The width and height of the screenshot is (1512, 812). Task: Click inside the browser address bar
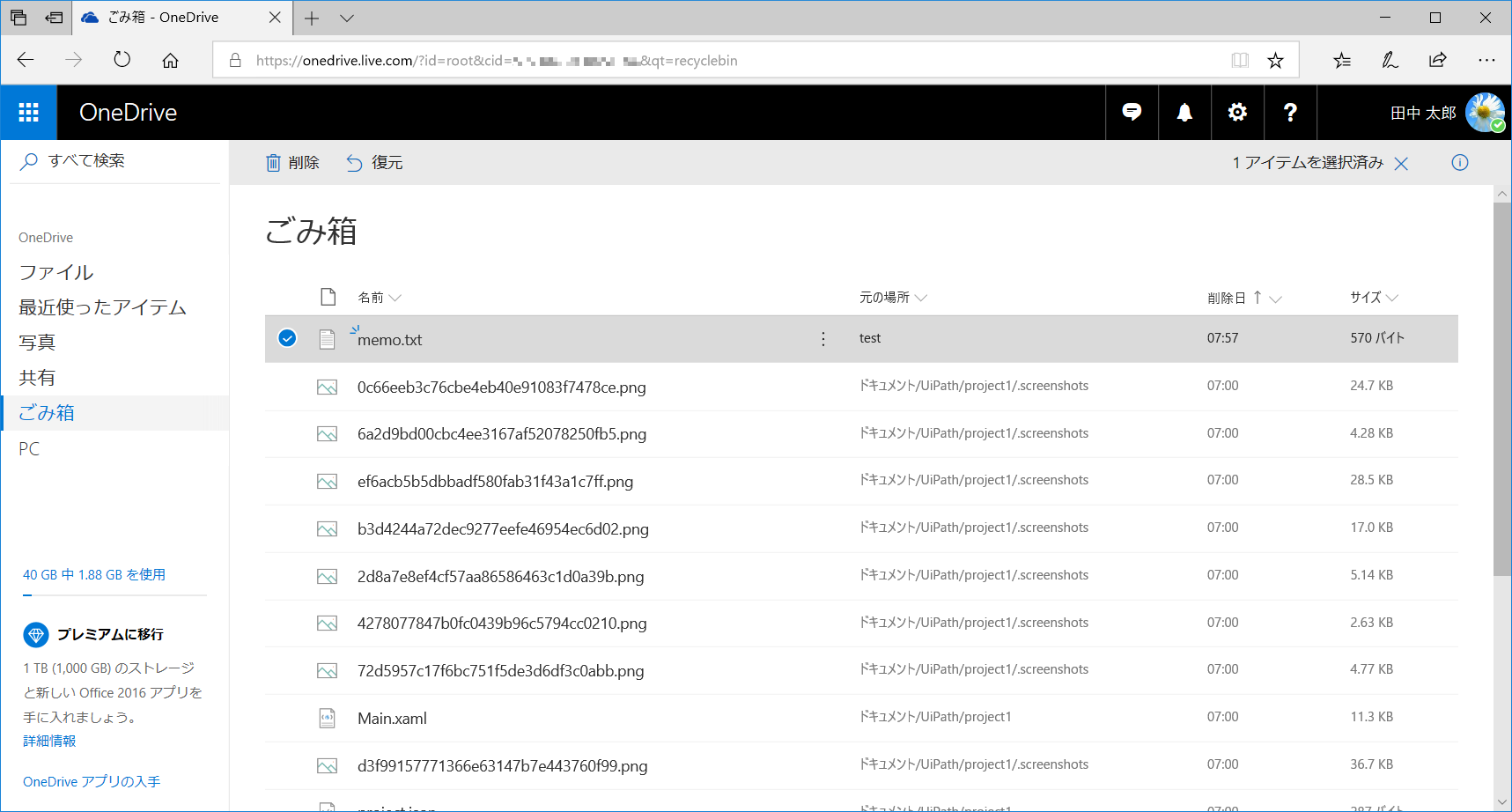click(x=704, y=60)
